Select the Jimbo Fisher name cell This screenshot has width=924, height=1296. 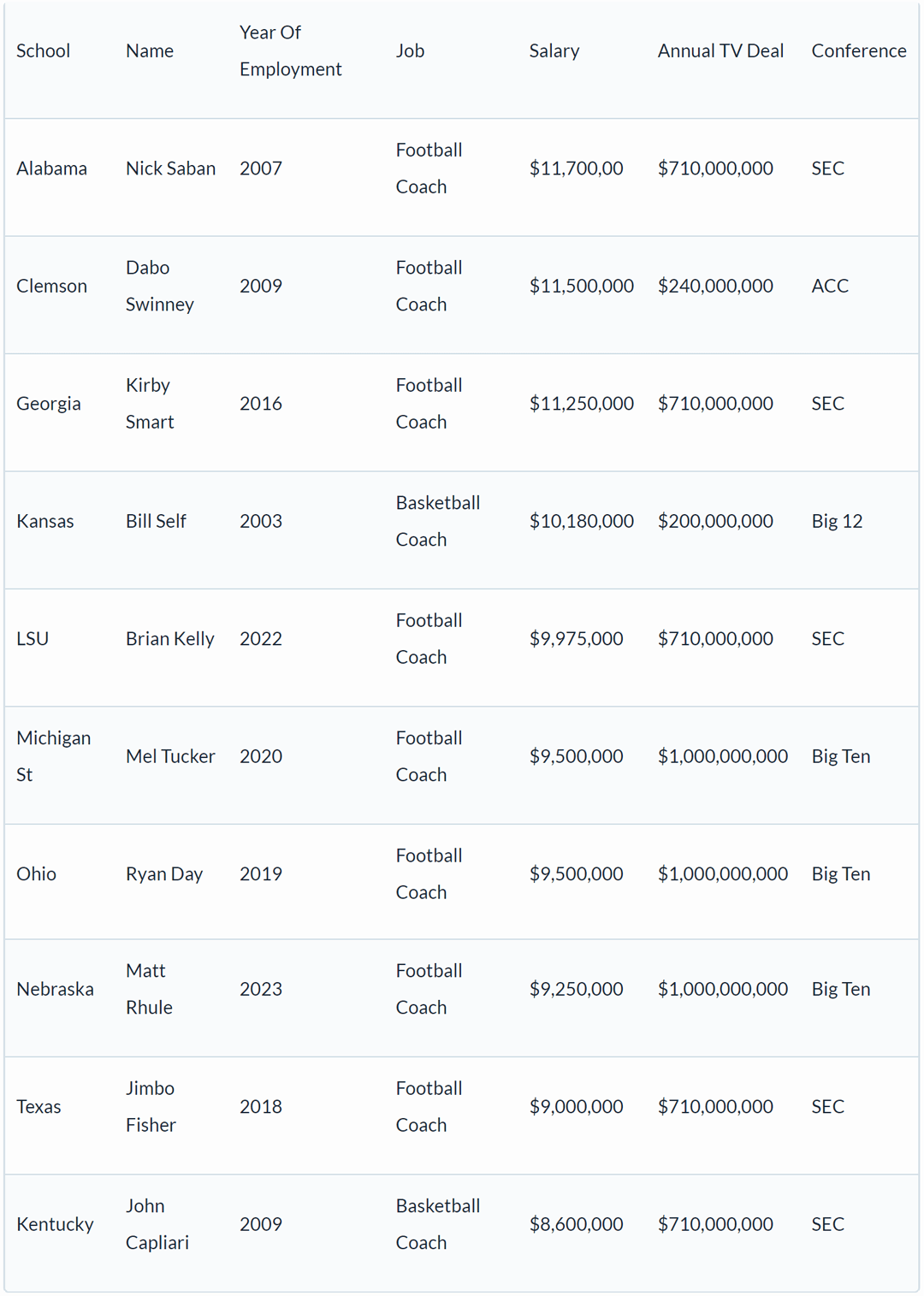[x=151, y=1107]
